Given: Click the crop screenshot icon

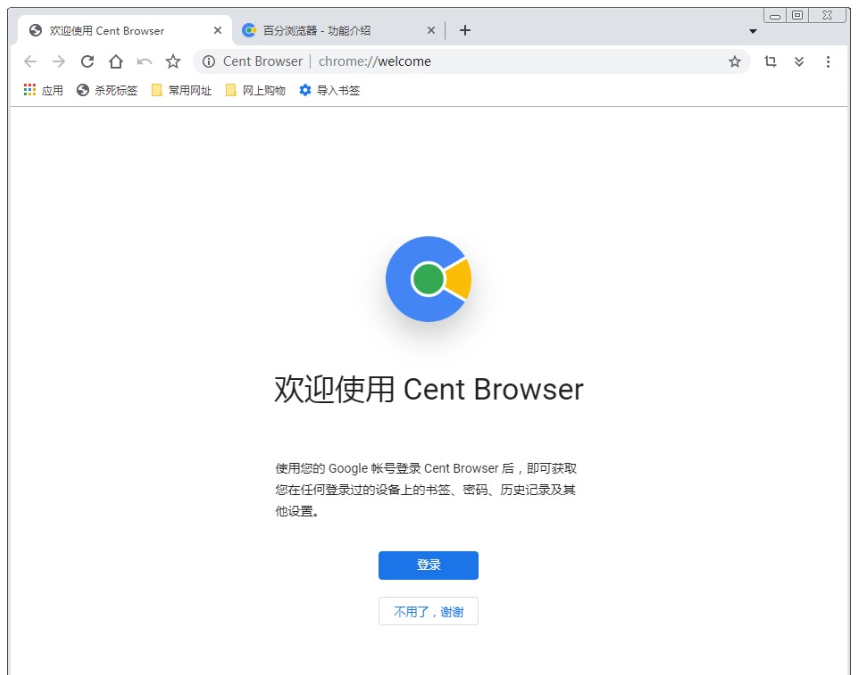Looking at the screenshot, I should tap(771, 61).
